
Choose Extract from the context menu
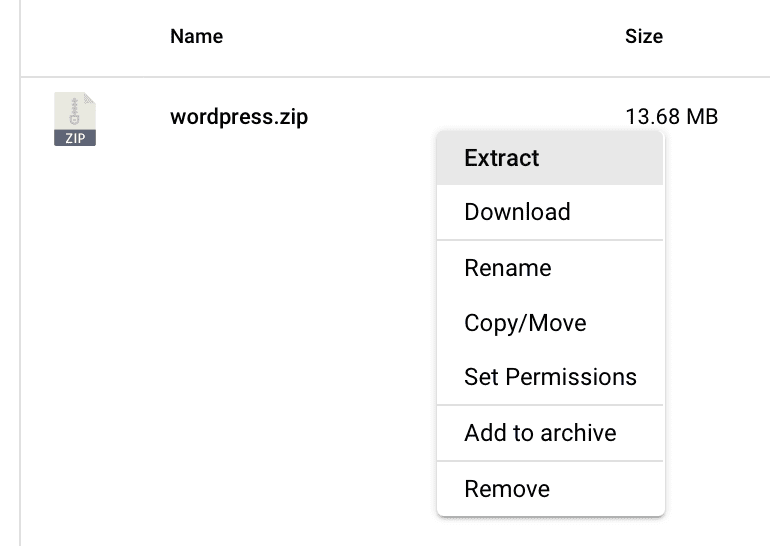[x=550, y=158]
